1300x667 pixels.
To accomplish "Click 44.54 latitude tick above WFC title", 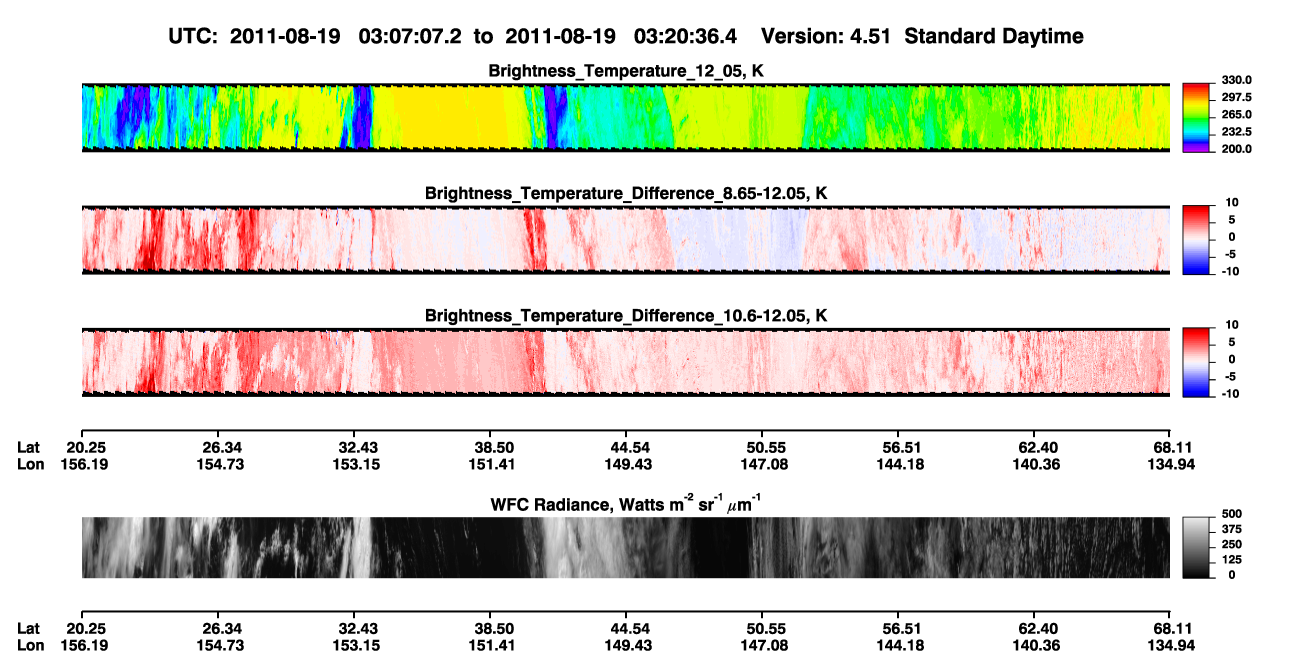I will click(x=626, y=446).
